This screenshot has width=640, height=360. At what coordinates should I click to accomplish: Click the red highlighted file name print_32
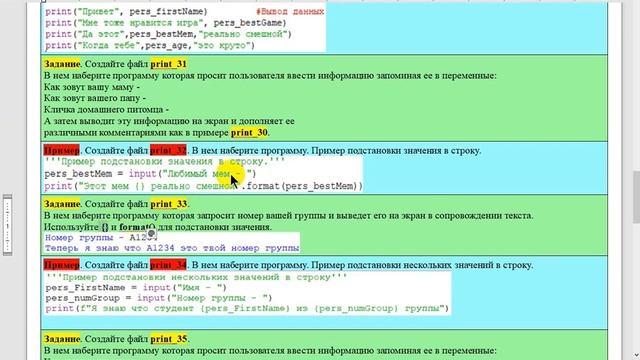(168, 151)
